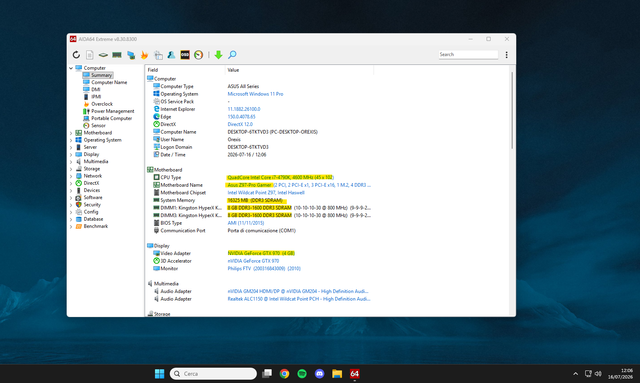Open the SensorPanel gauge toolbar icon
640x383 pixels.
(x=199, y=55)
